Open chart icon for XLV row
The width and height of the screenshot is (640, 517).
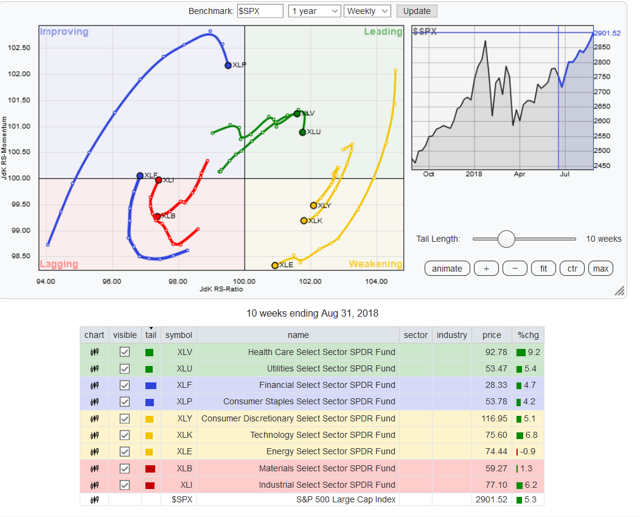pyautogui.click(x=94, y=352)
